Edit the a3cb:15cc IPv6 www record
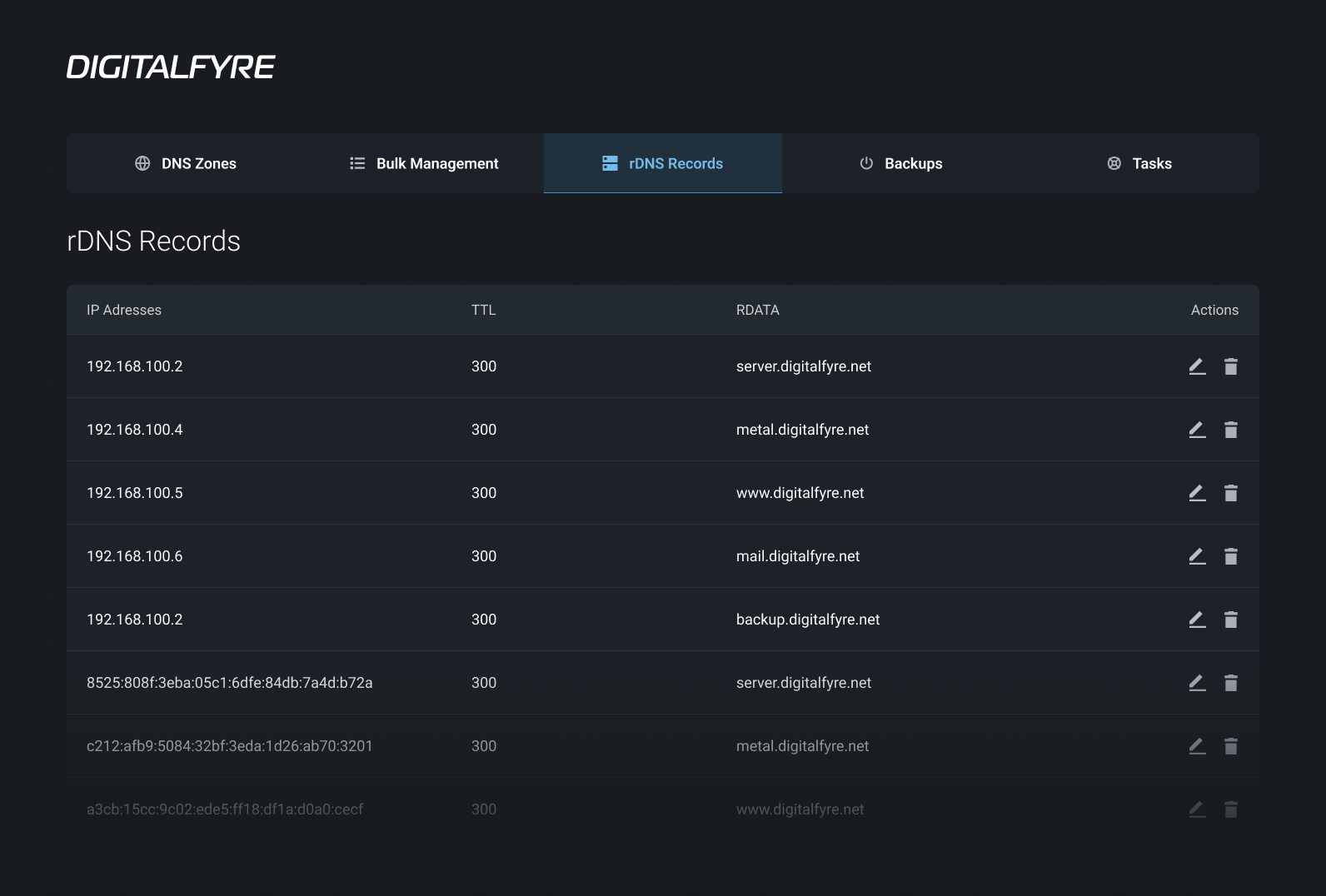 coord(1197,809)
